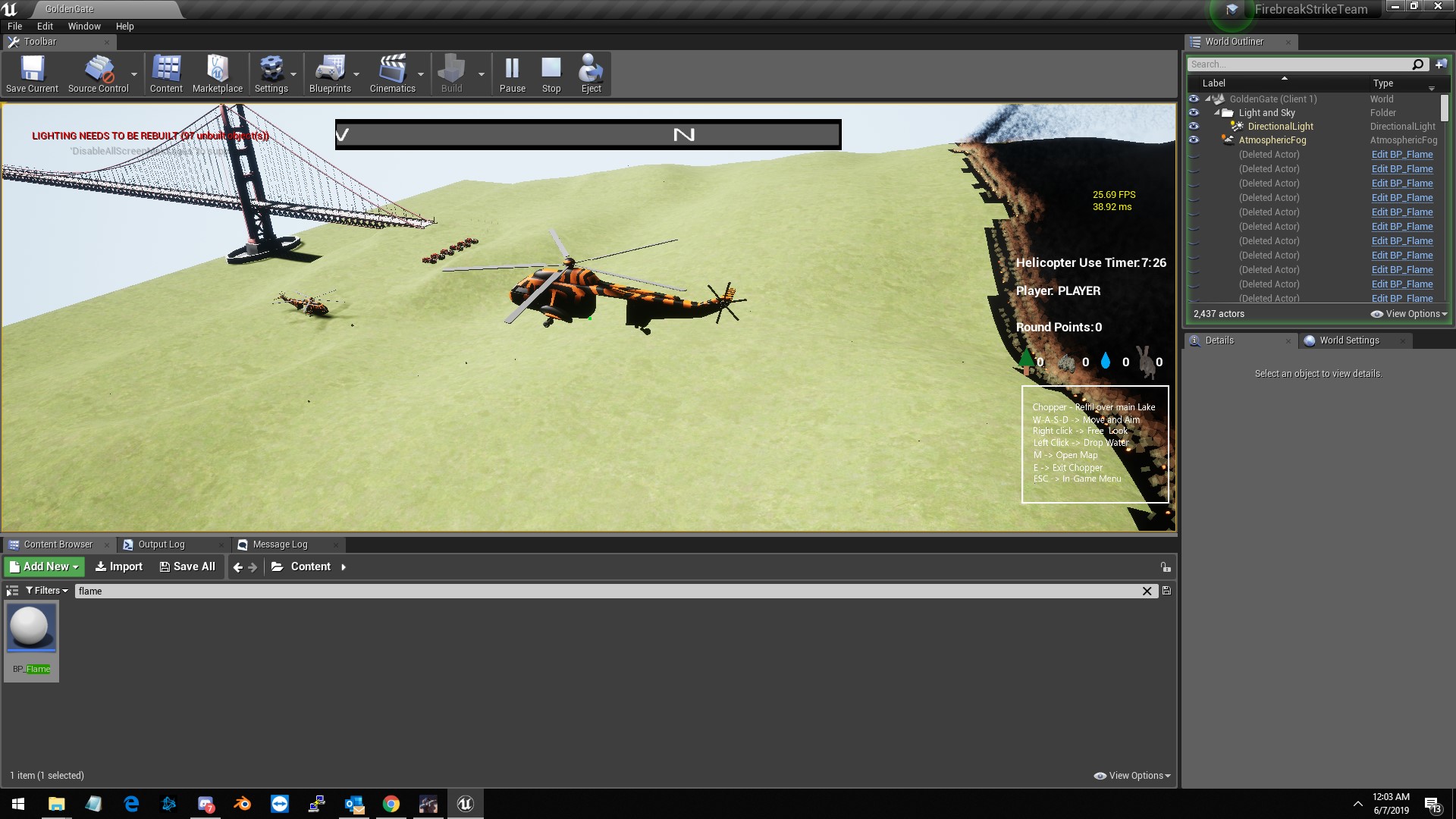This screenshot has height=819, width=1456.
Task: Open the Filters dropdown in Content Browser
Action: tap(46, 591)
